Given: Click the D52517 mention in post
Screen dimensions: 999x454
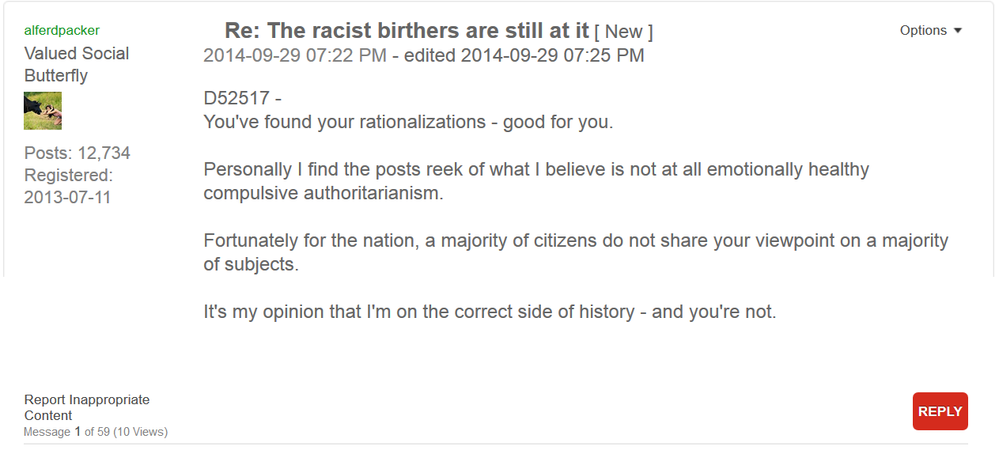Looking at the screenshot, I should point(237,99).
